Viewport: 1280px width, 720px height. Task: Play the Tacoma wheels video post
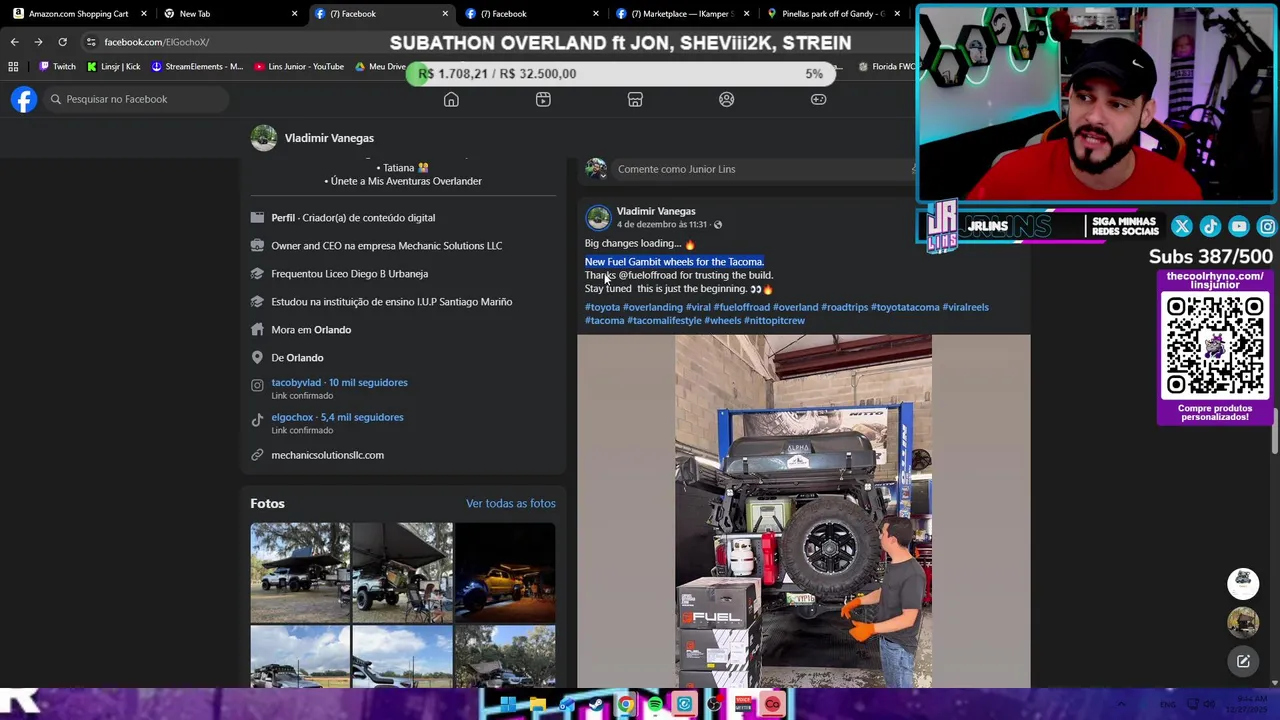(x=803, y=512)
